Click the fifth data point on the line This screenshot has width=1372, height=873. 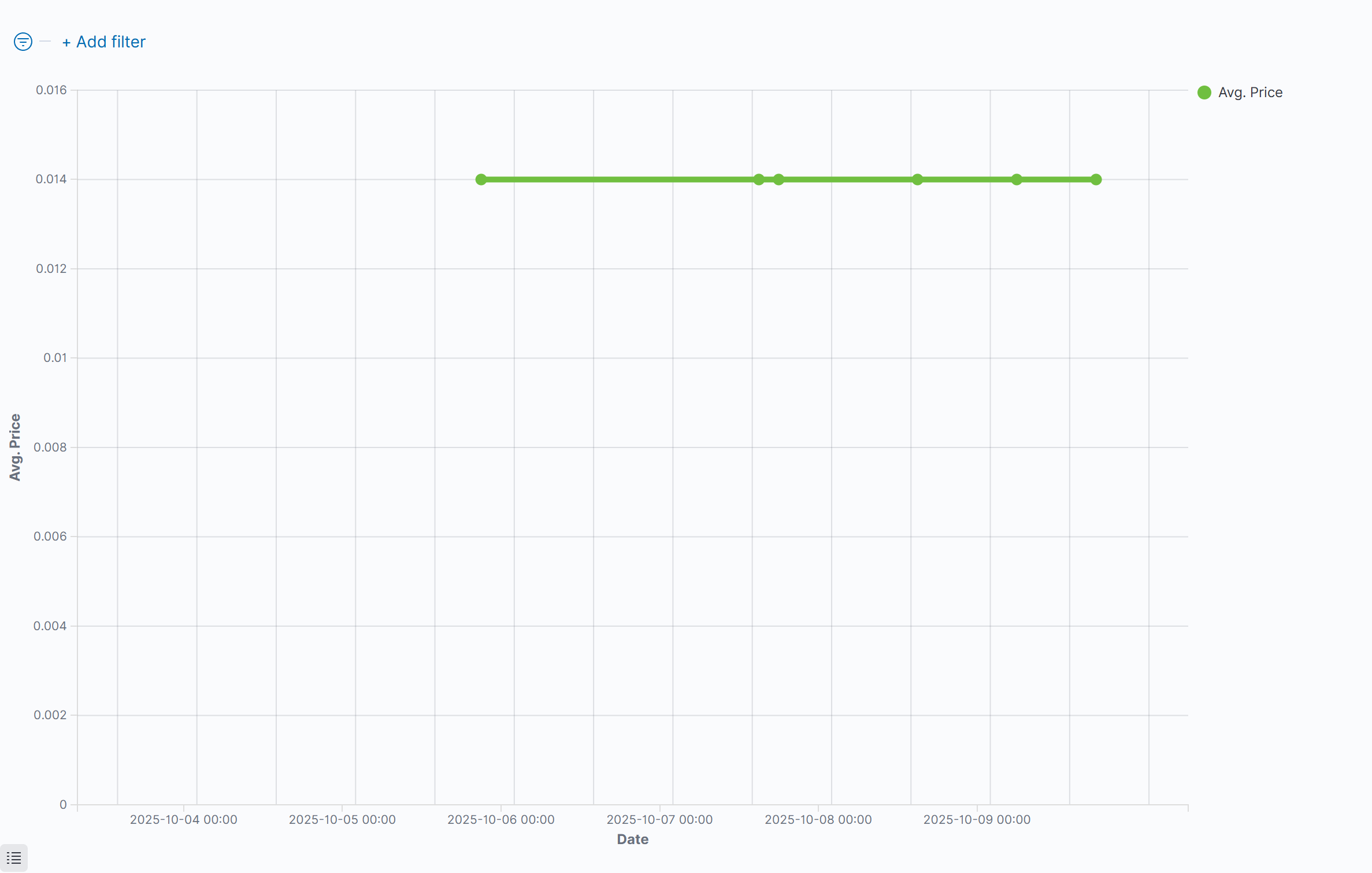[1017, 180]
